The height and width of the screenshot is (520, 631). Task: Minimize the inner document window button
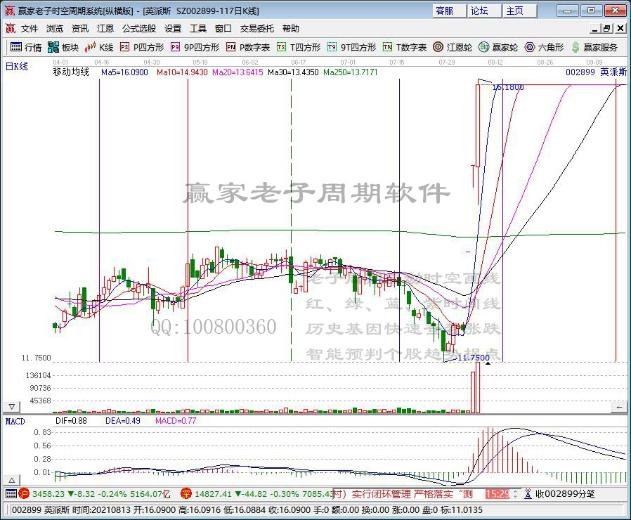coord(595,28)
